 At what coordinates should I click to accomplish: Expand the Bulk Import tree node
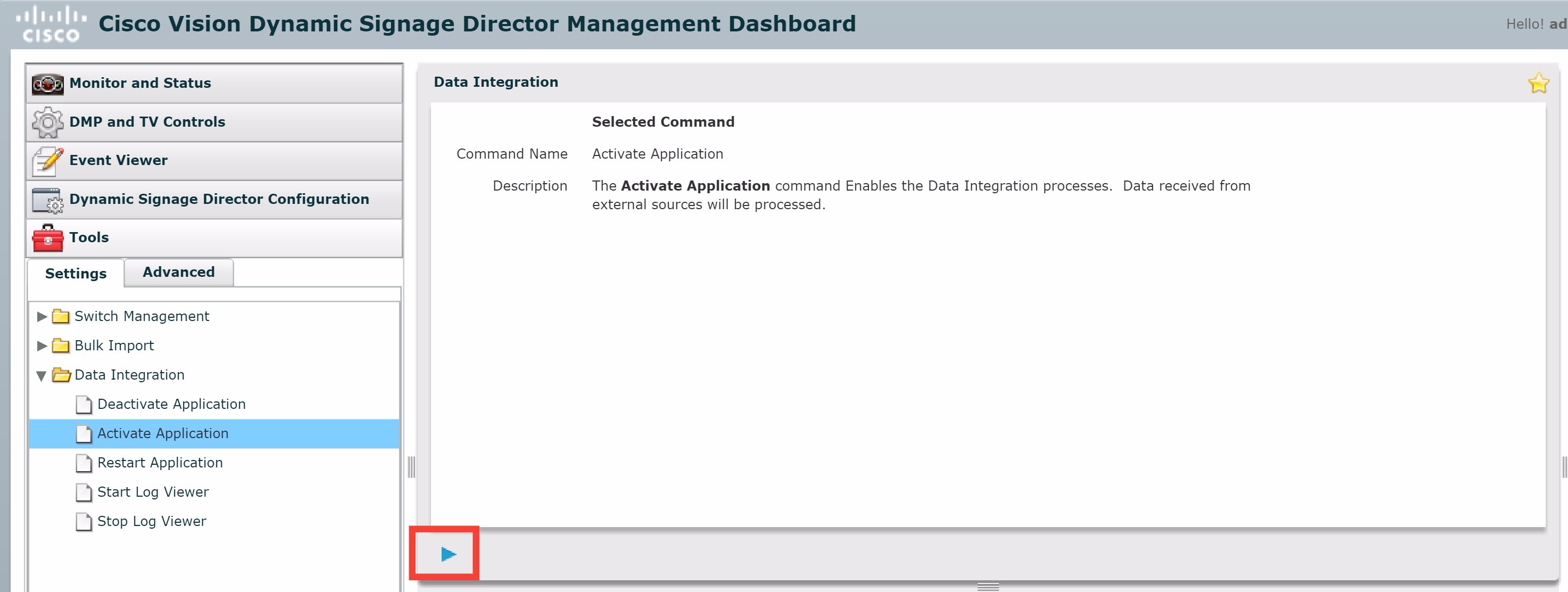click(41, 346)
